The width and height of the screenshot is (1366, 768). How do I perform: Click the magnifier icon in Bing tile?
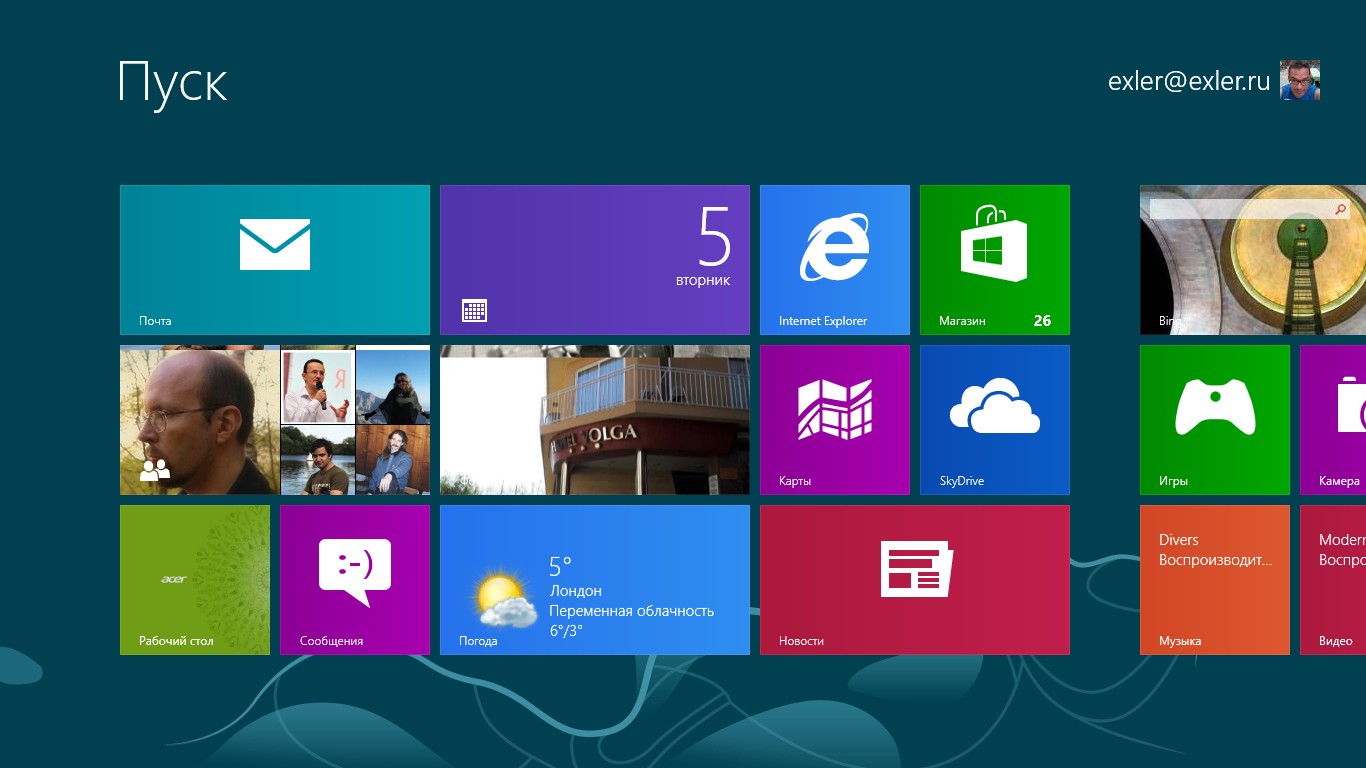pyautogui.click(x=1341, y=209)
